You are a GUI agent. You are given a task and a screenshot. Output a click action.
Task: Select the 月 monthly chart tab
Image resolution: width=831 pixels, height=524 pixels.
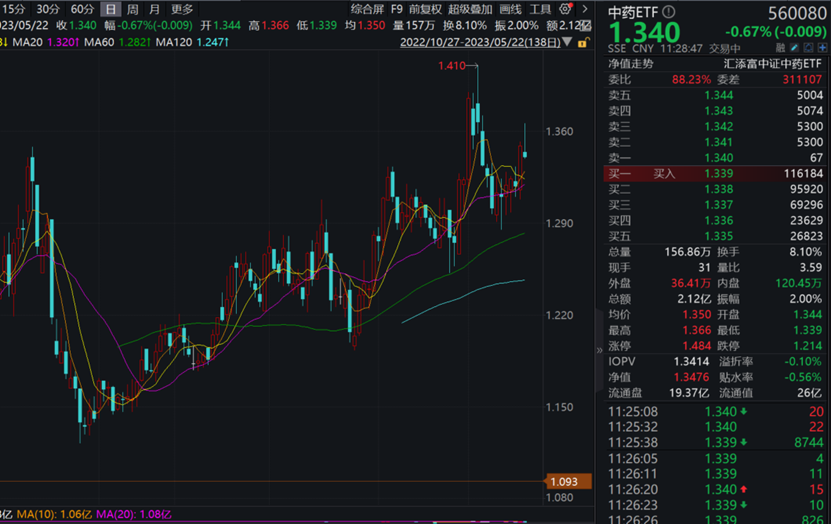coord(154,9)
